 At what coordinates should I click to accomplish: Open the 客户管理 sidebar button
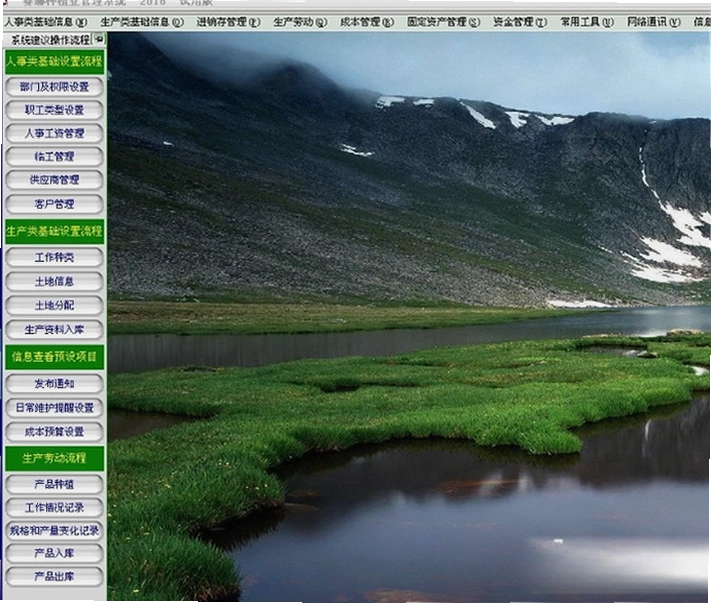[54, 204]
